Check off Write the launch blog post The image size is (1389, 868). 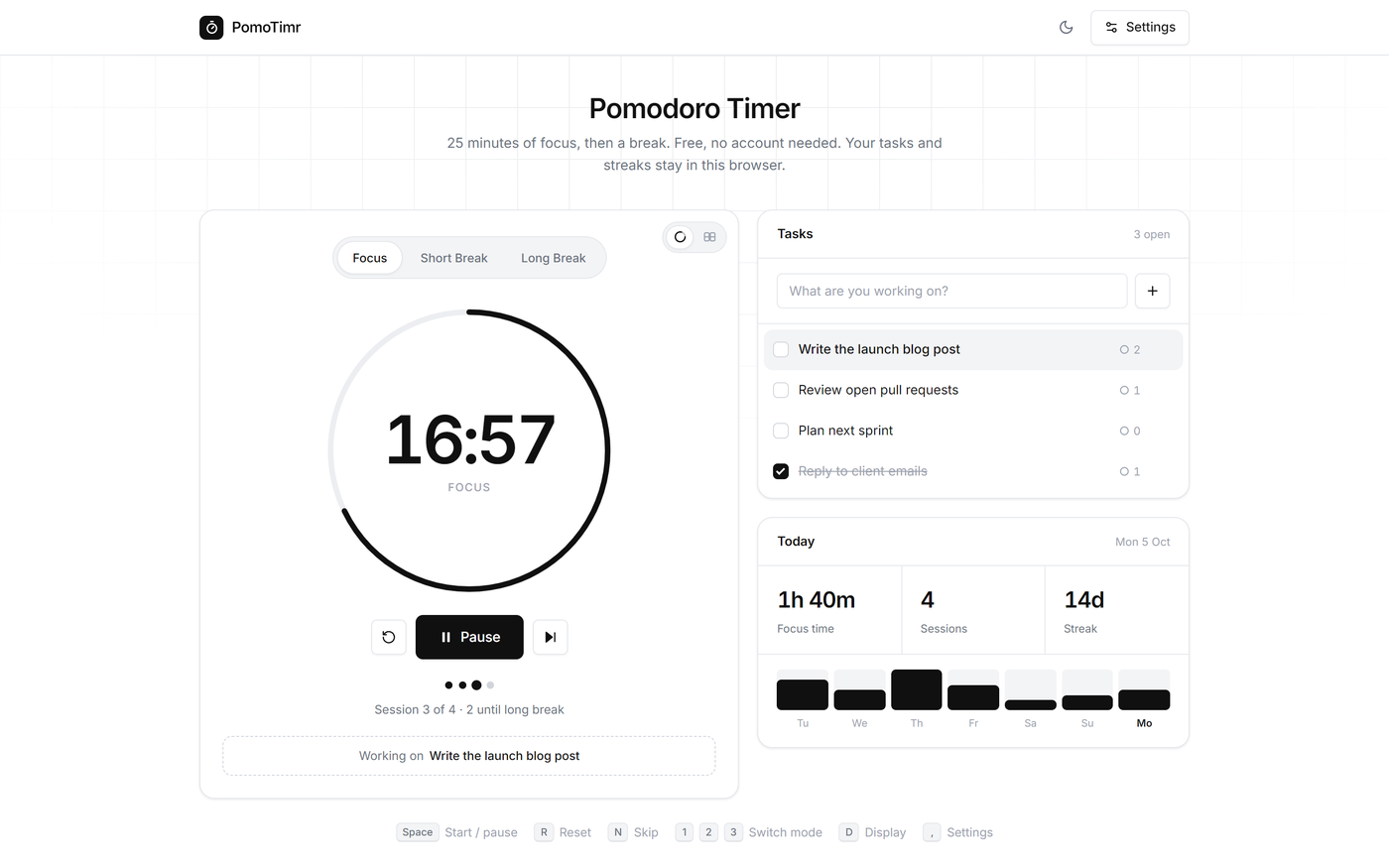point(781,349)
